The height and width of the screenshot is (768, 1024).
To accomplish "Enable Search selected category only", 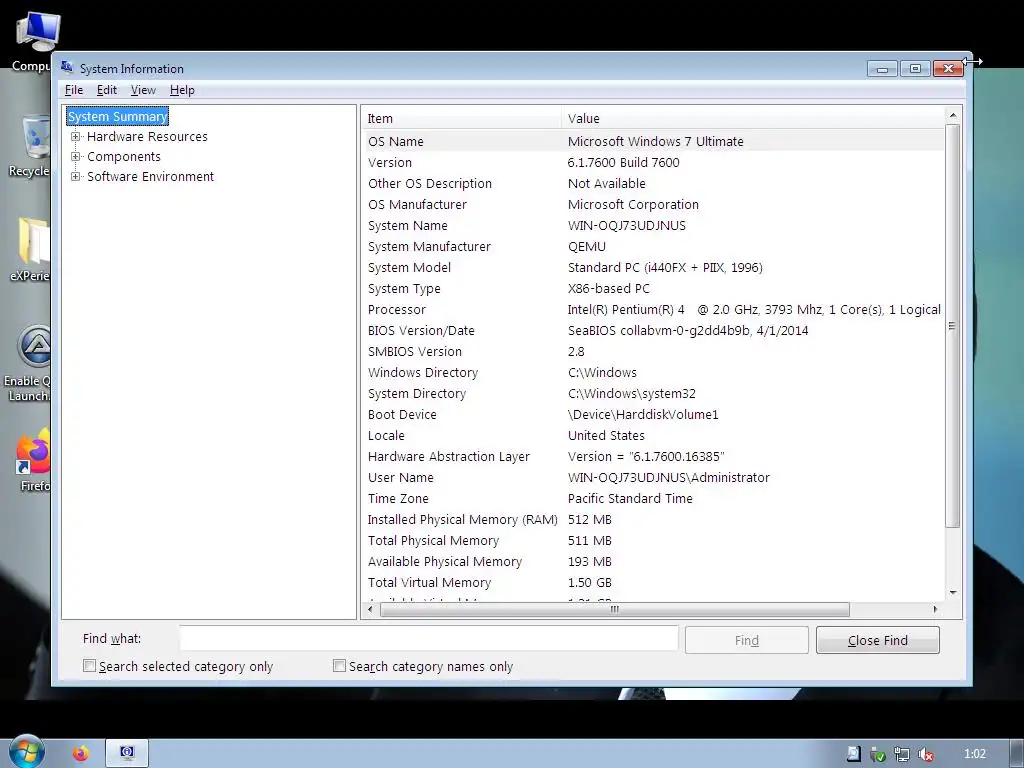I will [89, 665].
